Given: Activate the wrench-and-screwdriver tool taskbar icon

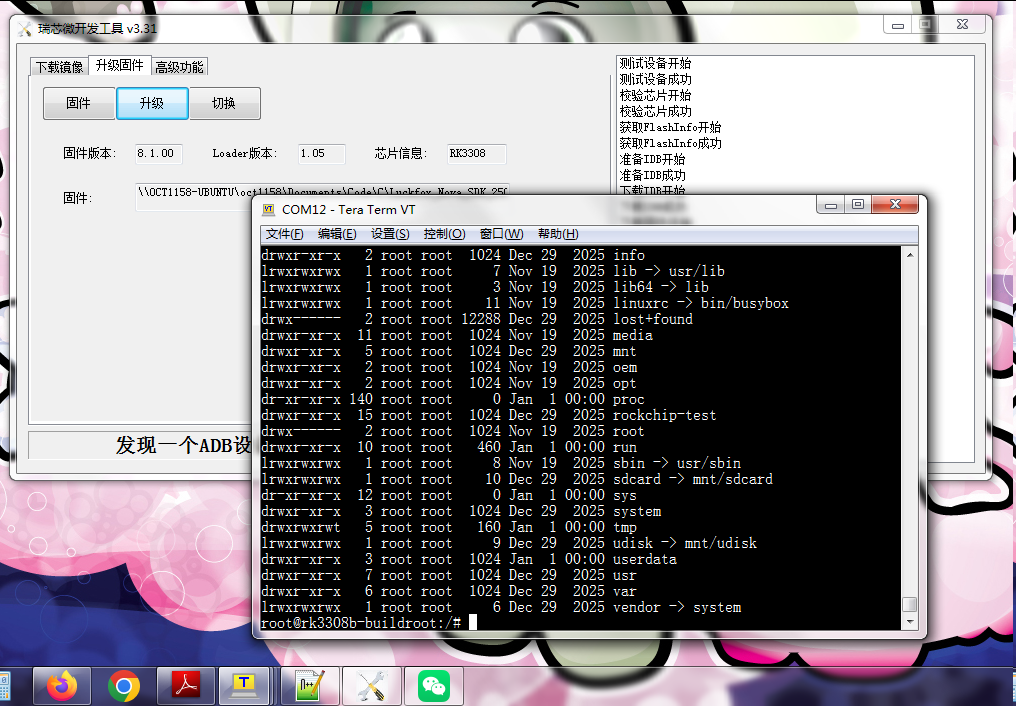Looking at the screenshot, I should coord(372,686).
